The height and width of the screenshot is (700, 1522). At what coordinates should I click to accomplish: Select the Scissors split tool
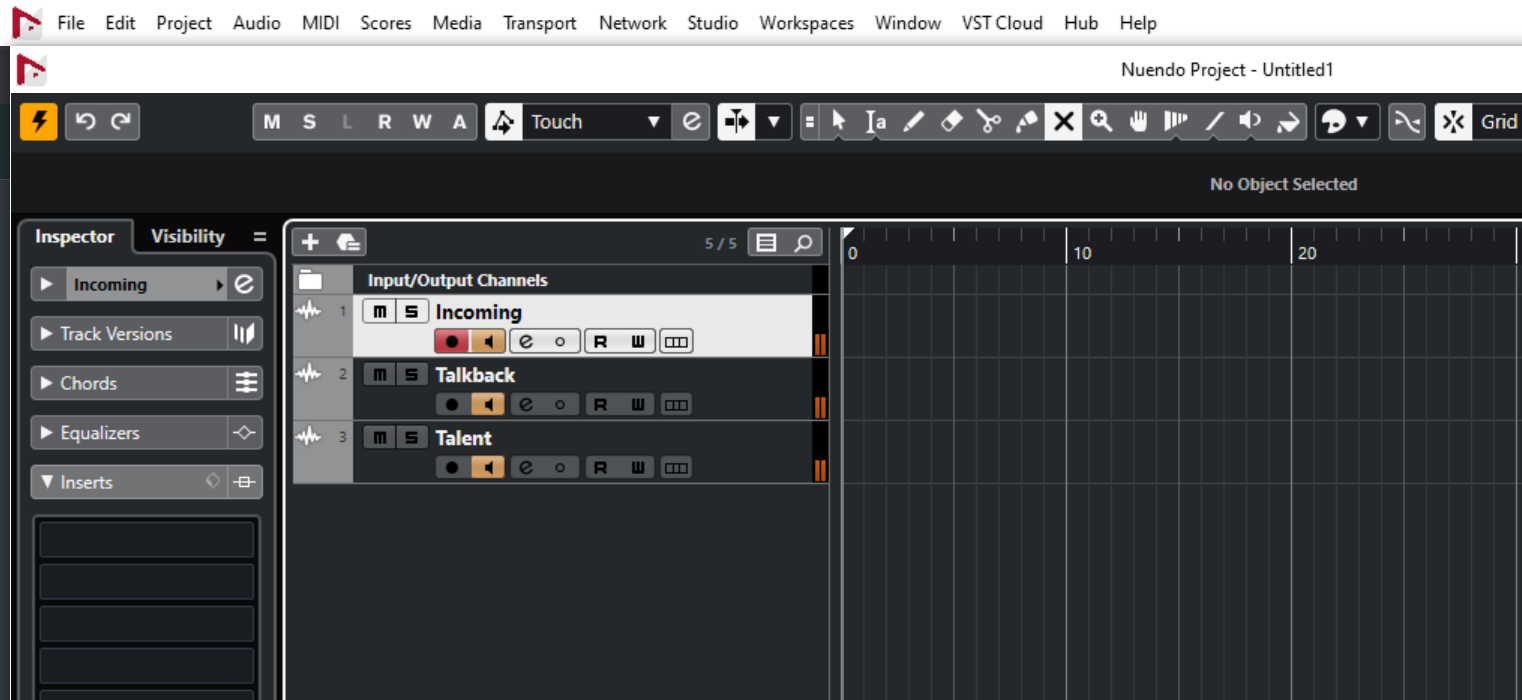[x=989, y=122]
